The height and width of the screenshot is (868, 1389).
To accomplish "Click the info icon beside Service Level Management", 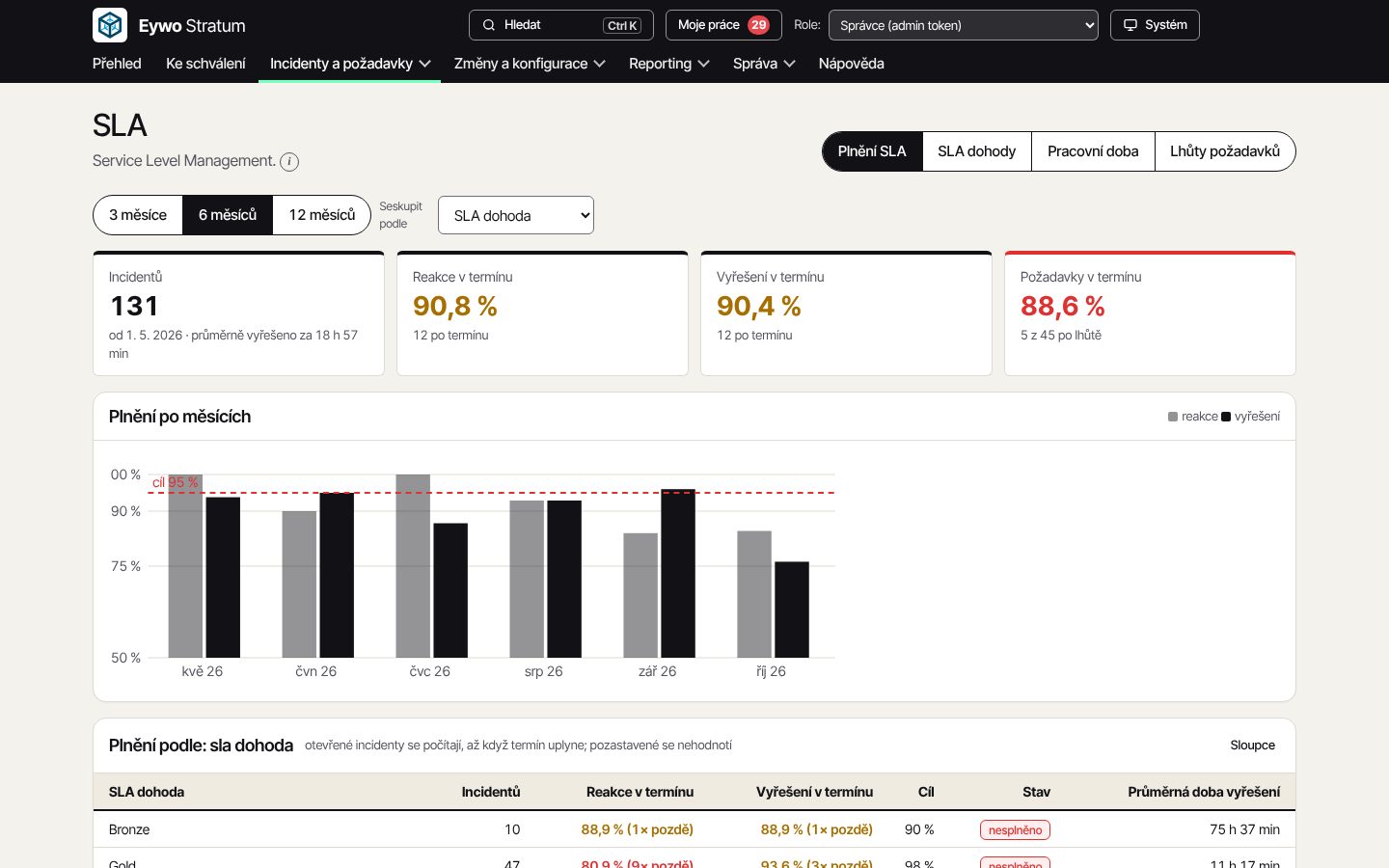I will click(289, 162).
